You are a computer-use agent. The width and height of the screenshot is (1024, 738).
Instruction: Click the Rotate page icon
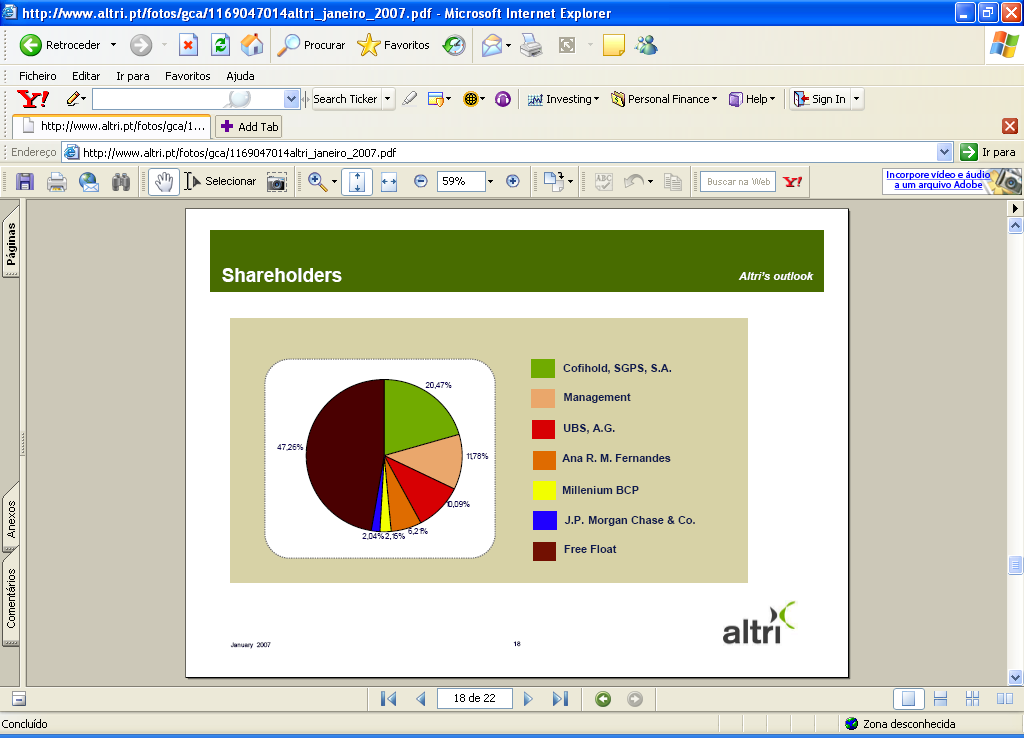point(554,182)
